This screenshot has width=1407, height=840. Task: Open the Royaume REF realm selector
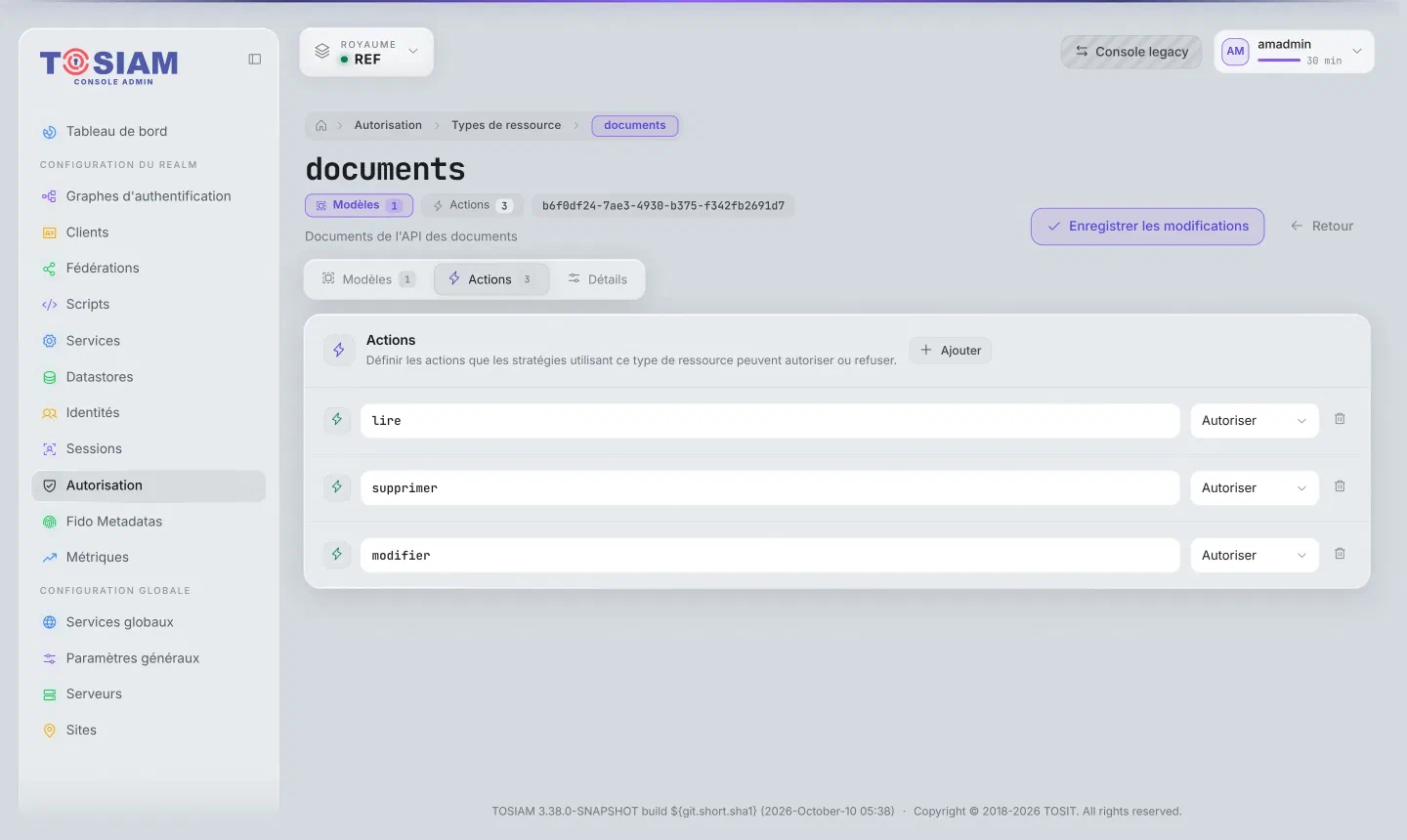[366, 53]
